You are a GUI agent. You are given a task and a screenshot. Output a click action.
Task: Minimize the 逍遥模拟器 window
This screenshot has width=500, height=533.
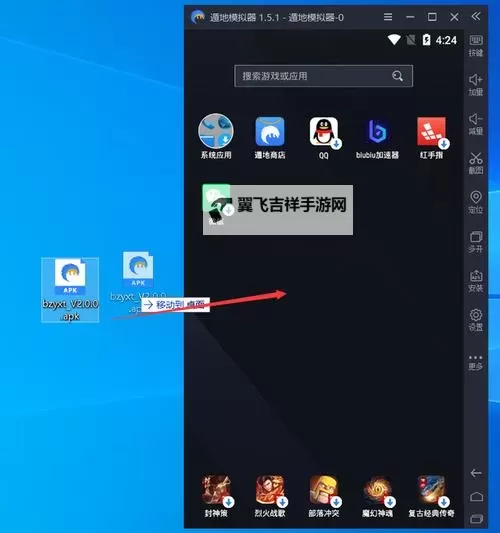pos(410,17)
